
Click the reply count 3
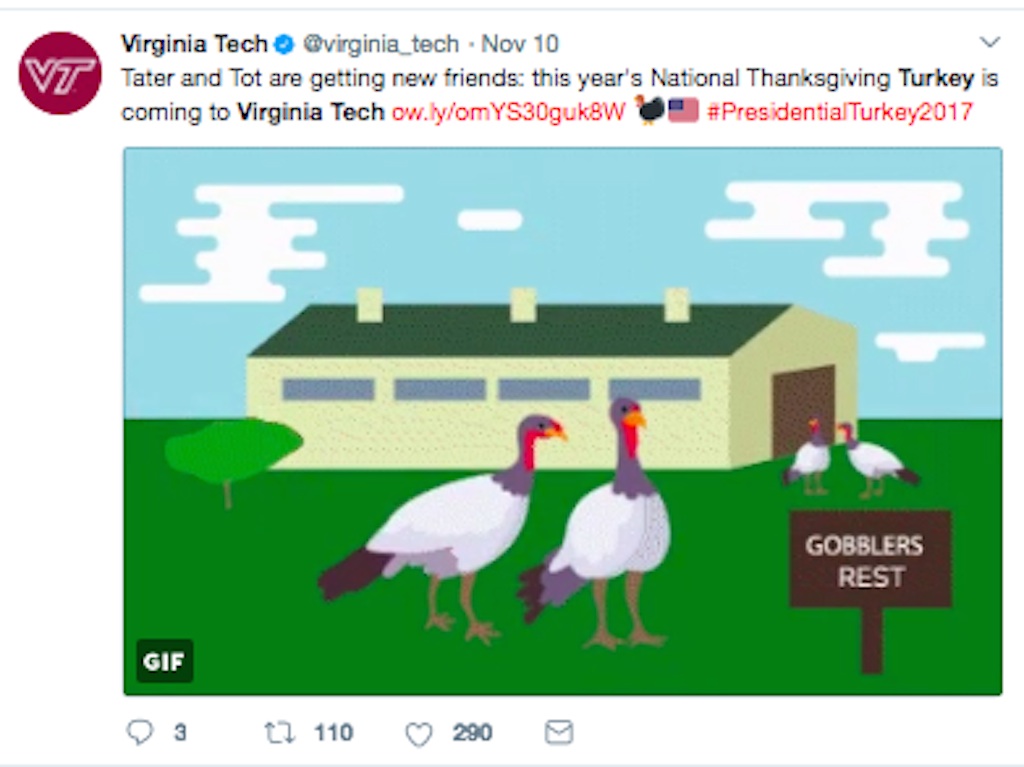pos(180,733)
